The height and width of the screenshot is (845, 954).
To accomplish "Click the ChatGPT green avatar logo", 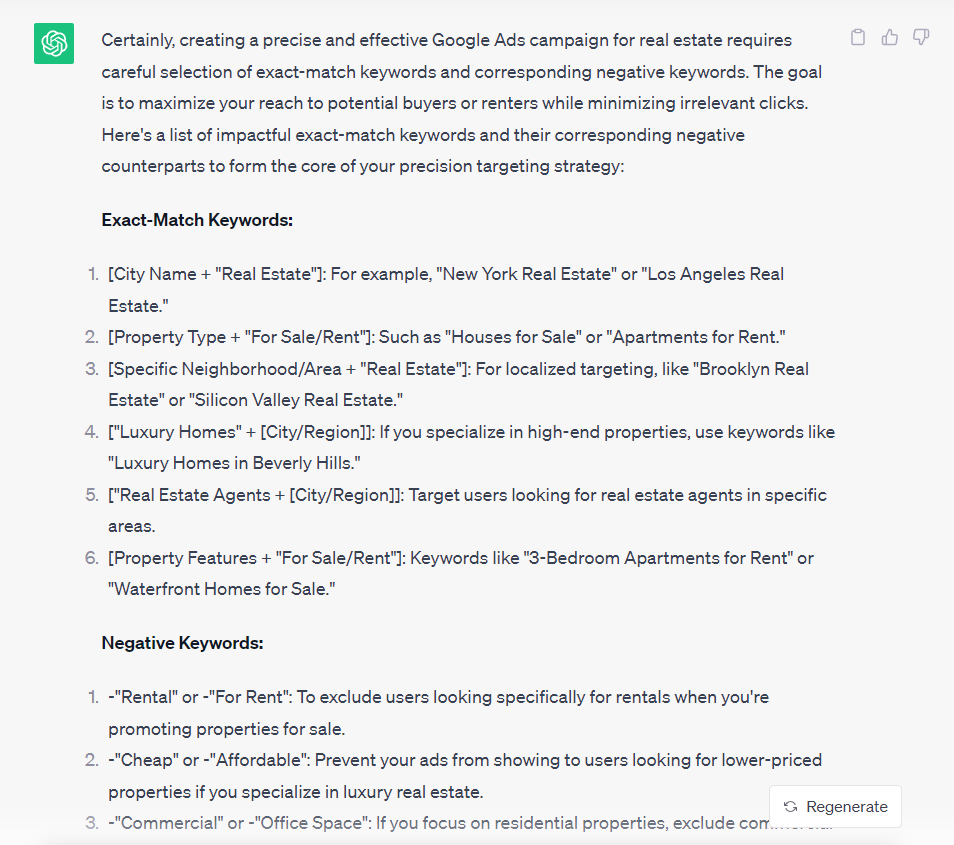I will [53, 44].
